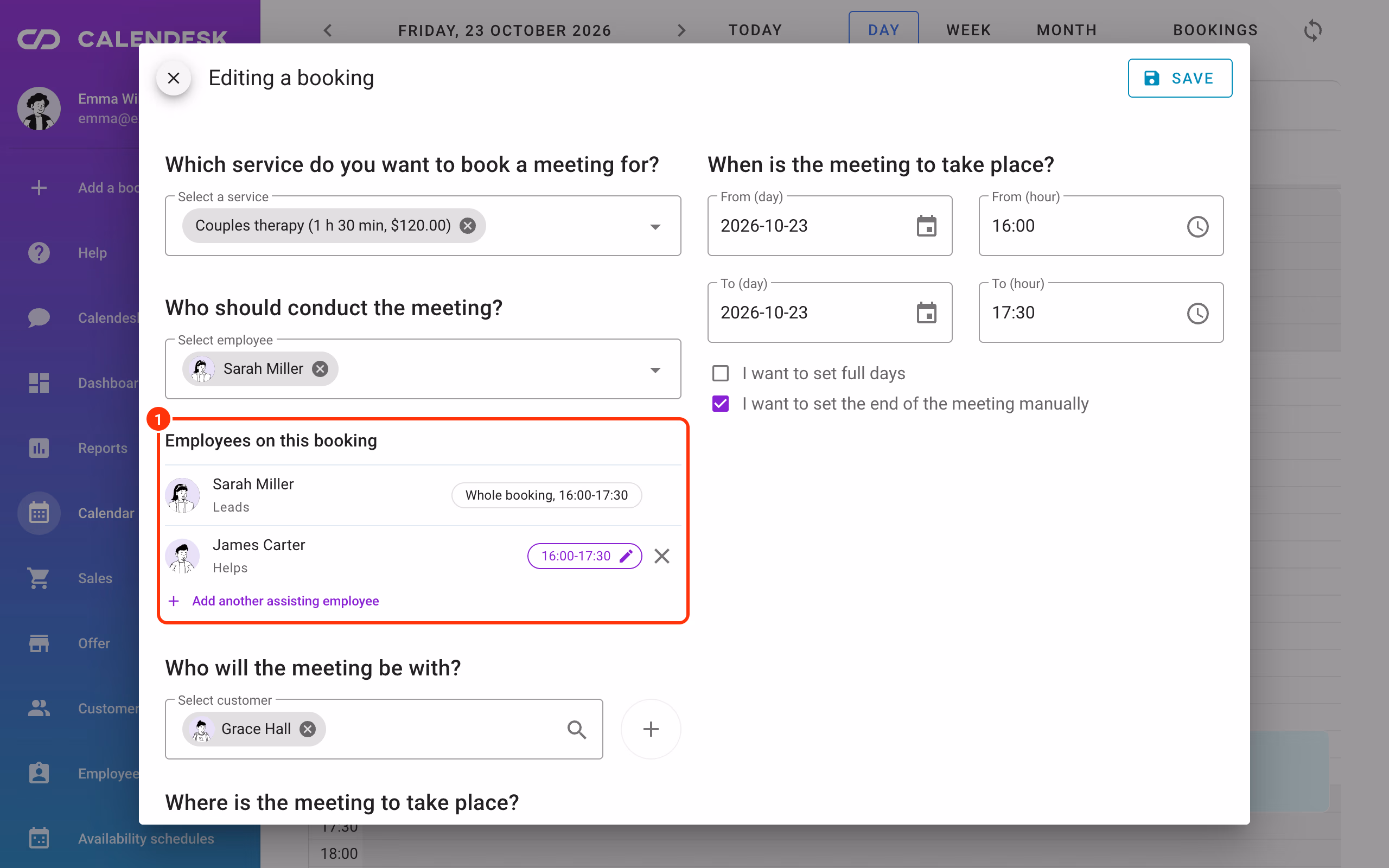This screenshot has width=1389, height=868.
Task: Switch to WEEK view tab
Action: [x=969, y=30]
